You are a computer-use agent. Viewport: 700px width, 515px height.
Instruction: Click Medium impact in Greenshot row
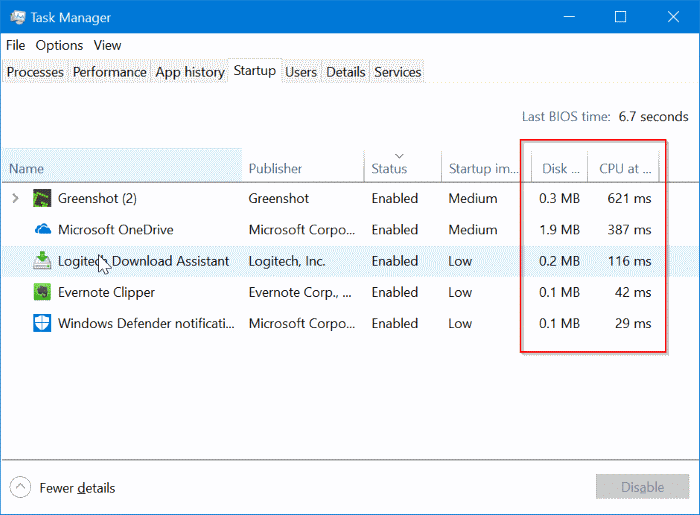[473, 198]
